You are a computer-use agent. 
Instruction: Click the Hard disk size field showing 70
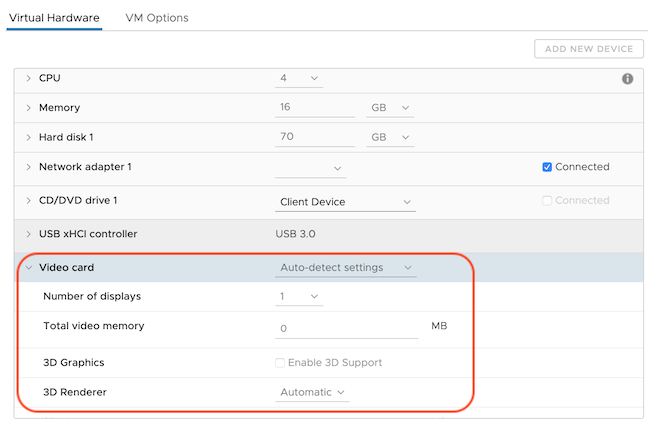pos(315,137)
